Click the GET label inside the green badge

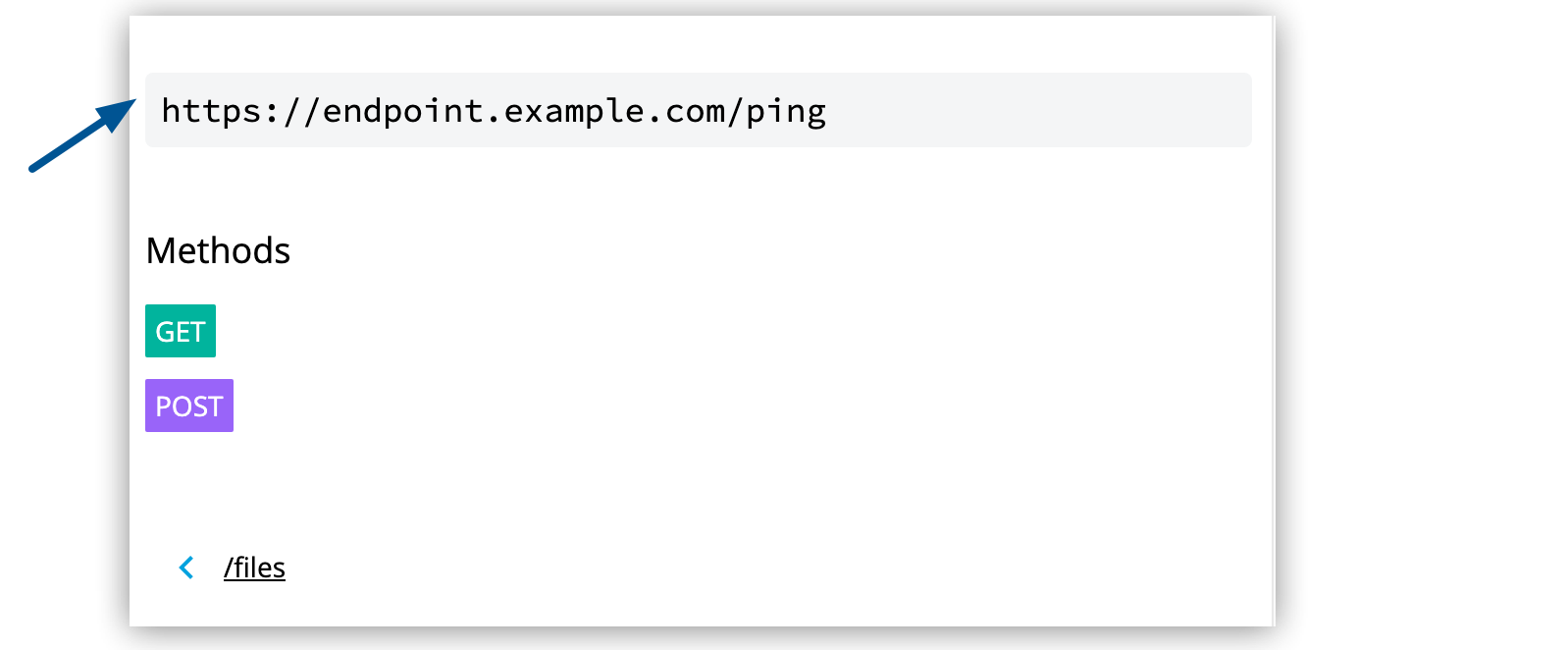point(180,331)
